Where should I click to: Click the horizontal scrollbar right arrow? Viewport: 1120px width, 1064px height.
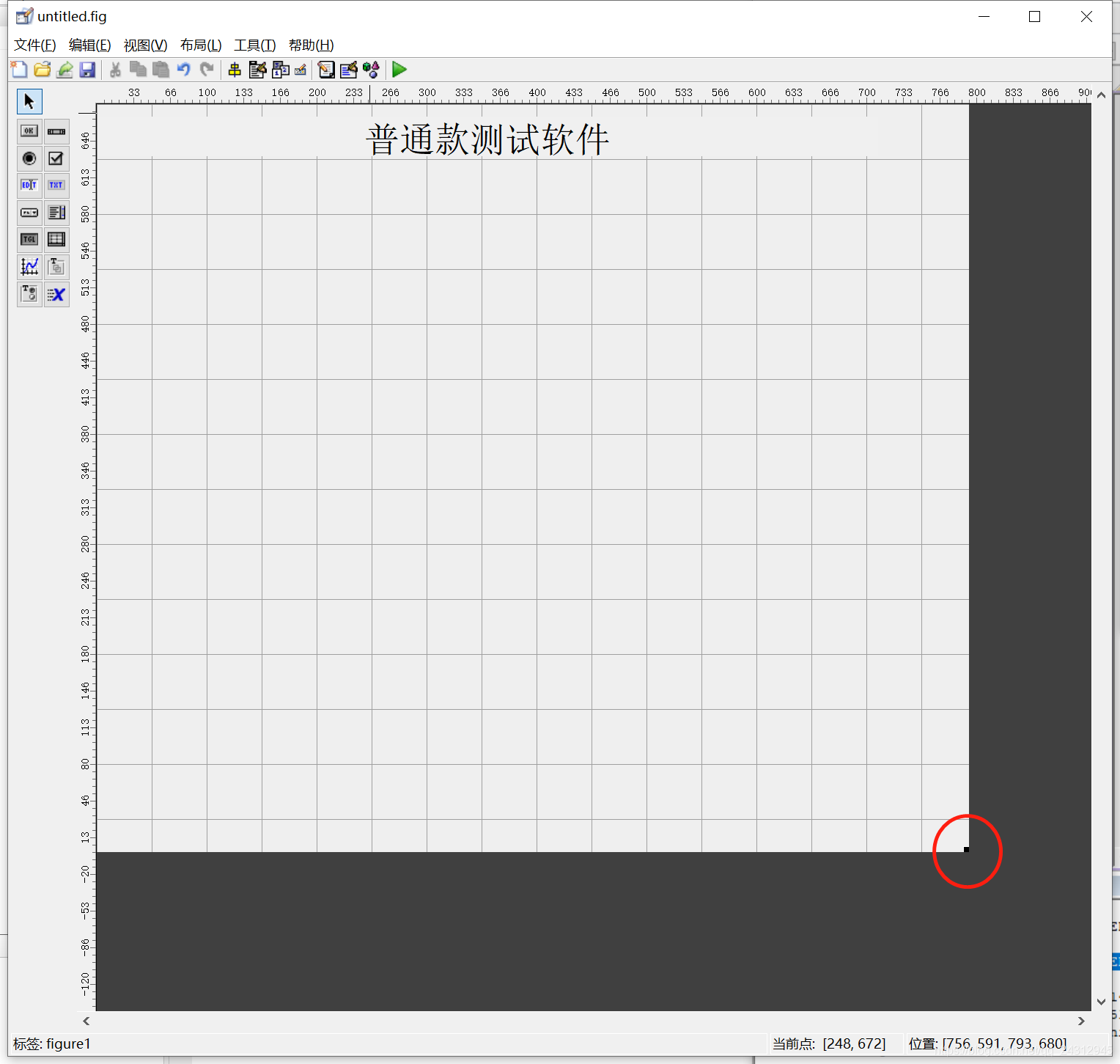pyautogui.click(x=1081, y=1021)
